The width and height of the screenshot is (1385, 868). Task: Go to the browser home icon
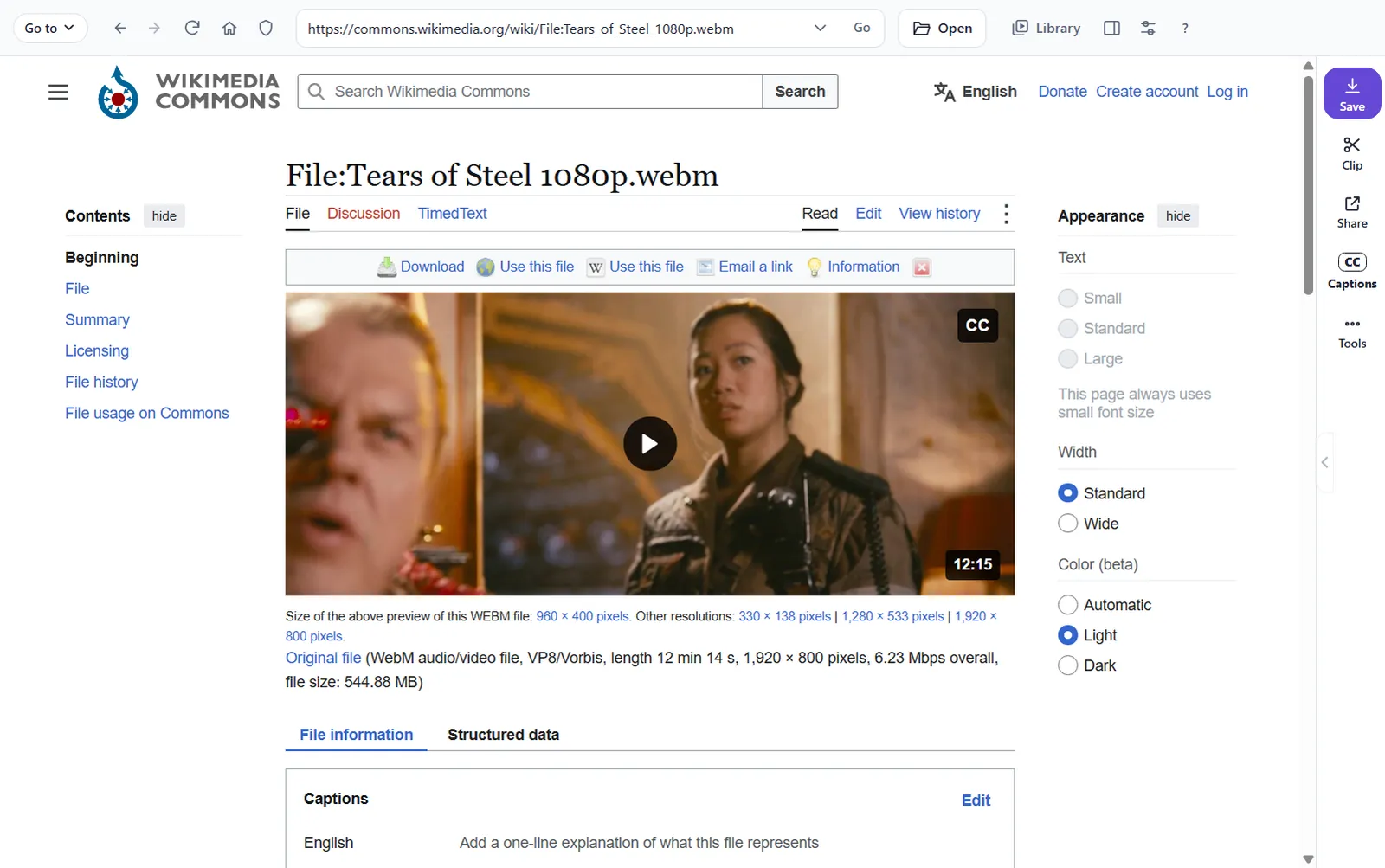point(229,28)
